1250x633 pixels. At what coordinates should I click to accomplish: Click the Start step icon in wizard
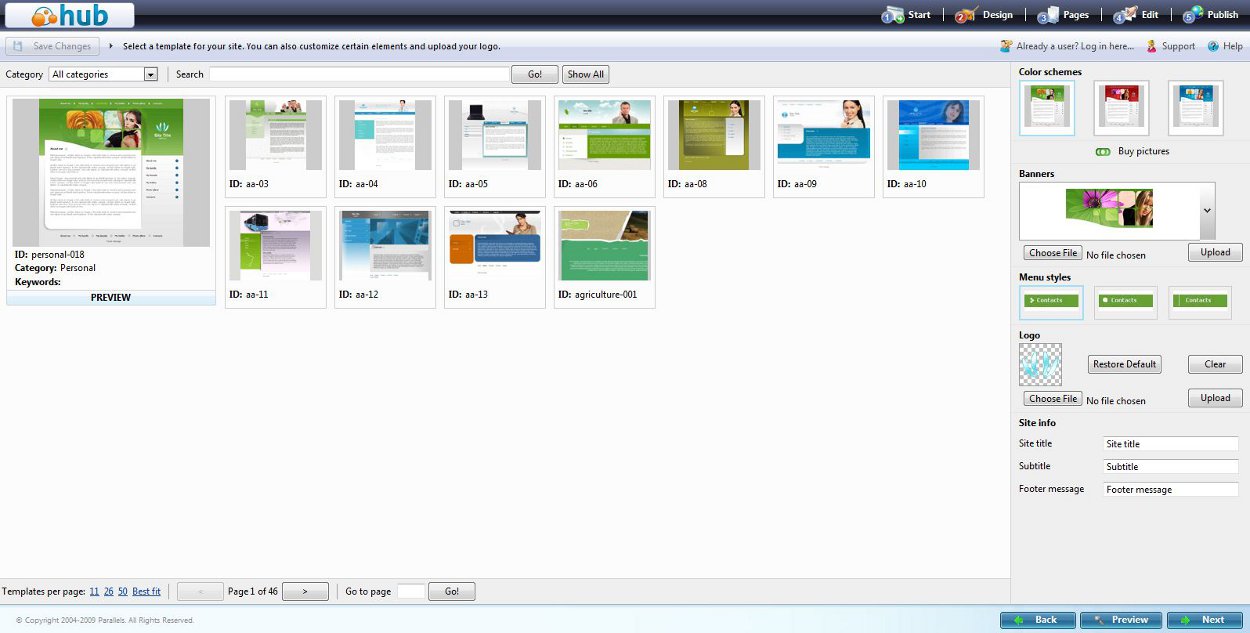pyautogui.click(x=893, y=15)
